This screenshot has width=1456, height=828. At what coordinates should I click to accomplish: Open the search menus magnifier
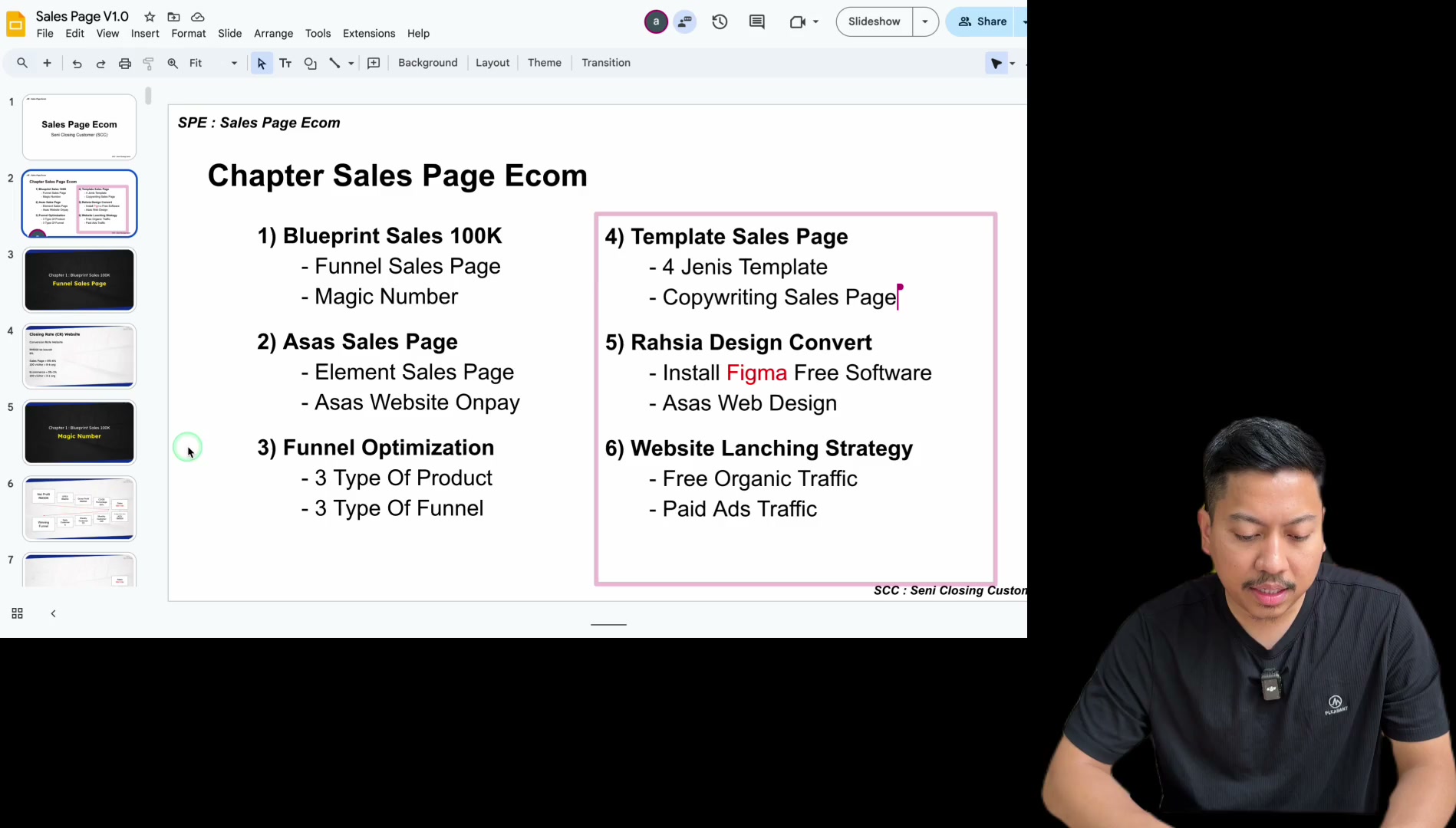[x=22, y=63]
